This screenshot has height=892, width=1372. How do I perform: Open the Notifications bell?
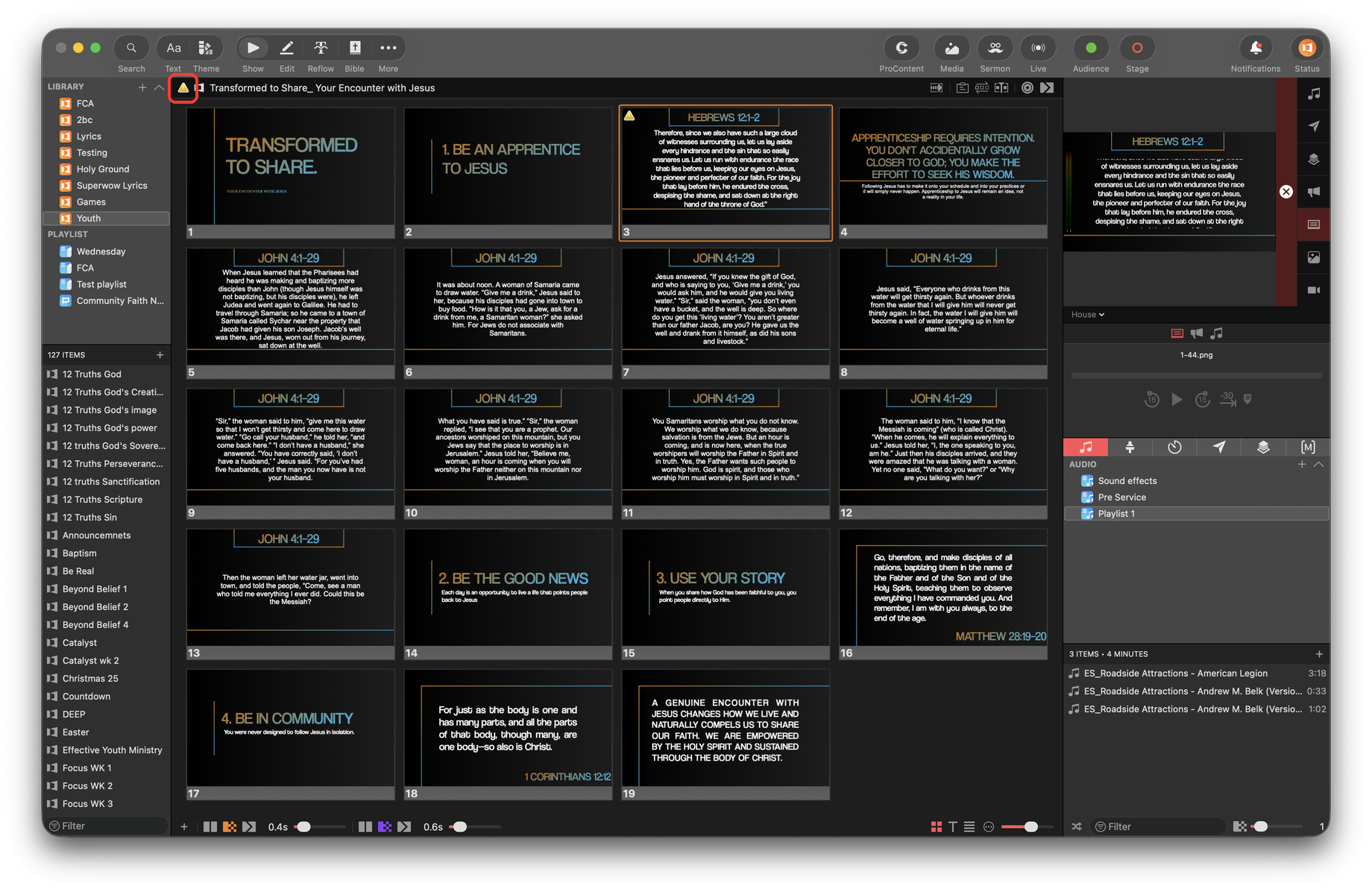click(1256, 48)
